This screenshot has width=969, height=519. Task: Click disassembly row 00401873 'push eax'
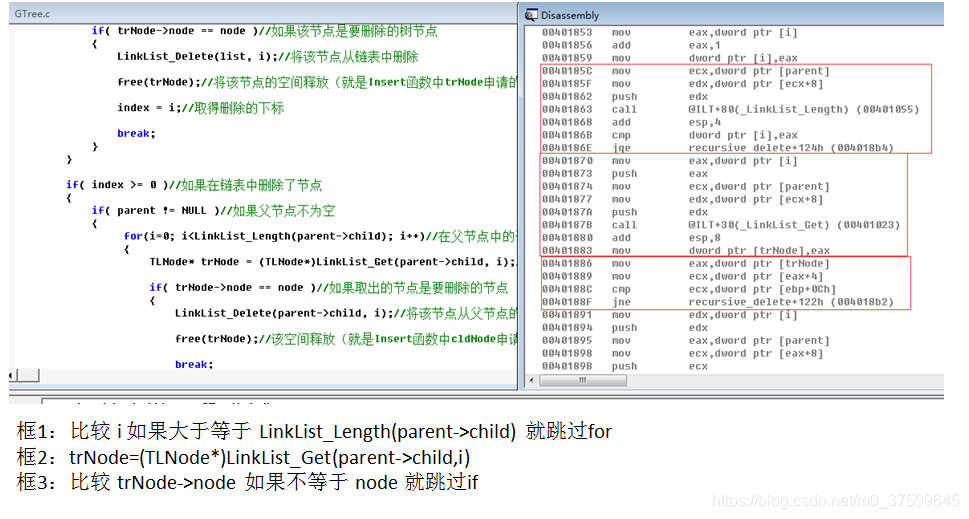pyautogui.click(x=625, y=174)
